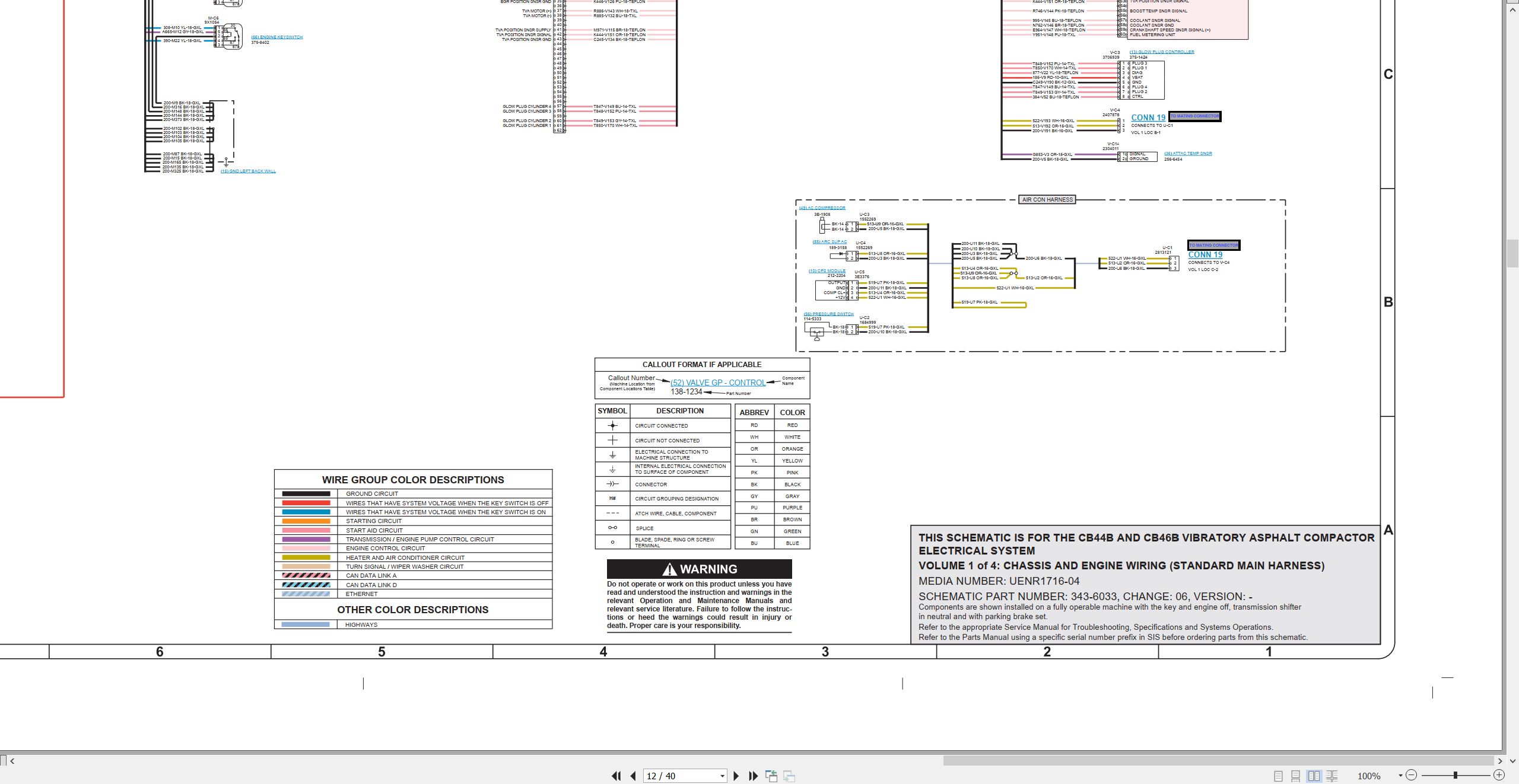Viewport: 1519px width, 784px height.
Task: Go to the next page
Action: click(736, 776)
